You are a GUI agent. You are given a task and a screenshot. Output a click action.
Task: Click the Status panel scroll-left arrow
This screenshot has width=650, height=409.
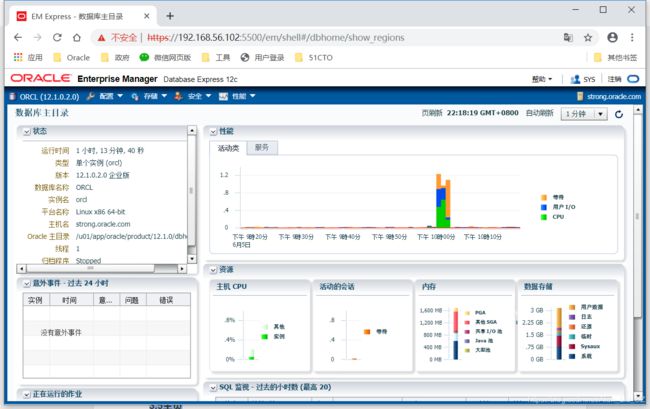click(21, 269)
